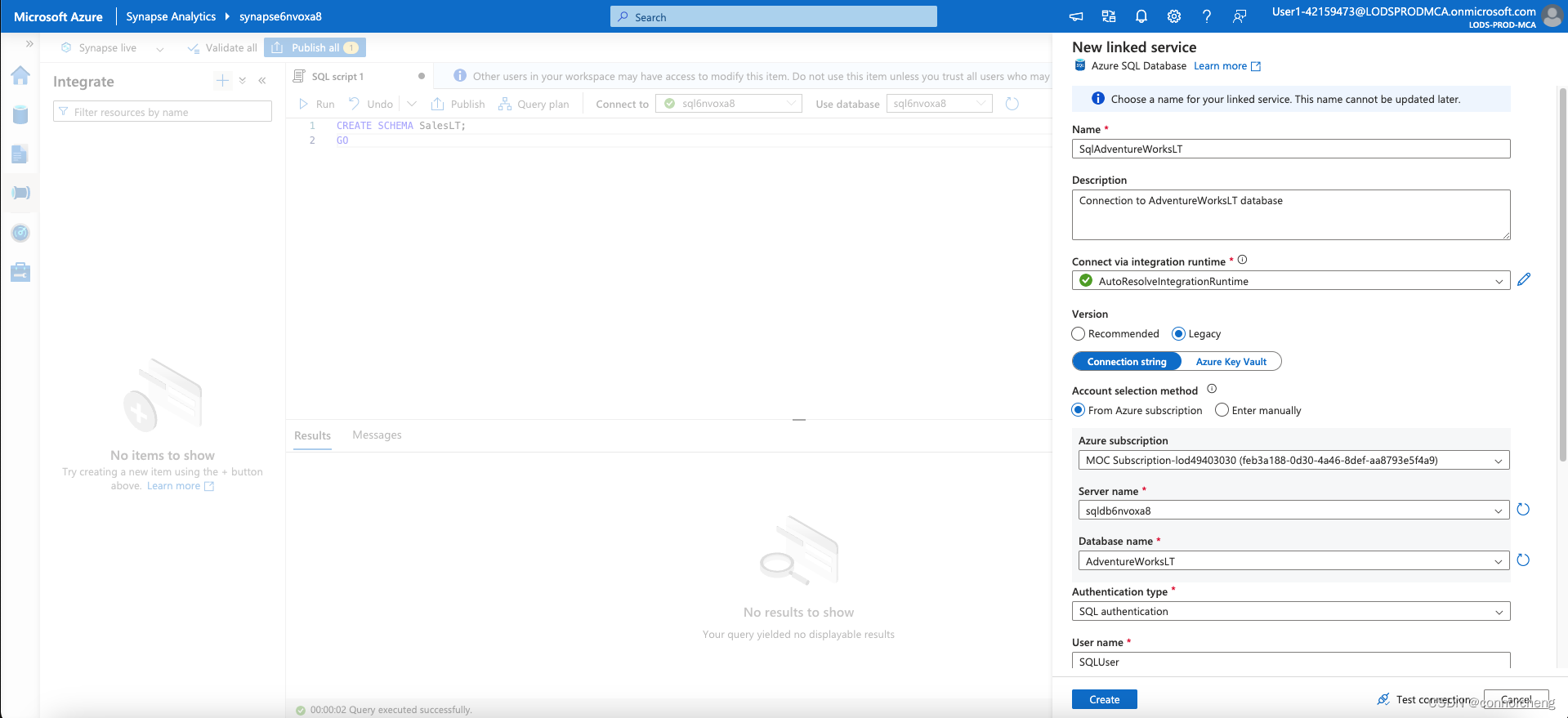Screen dimensions: 1568x718
Task: Switch to Azure Key Vault toggle
Action: click(x=1231, y=361)
